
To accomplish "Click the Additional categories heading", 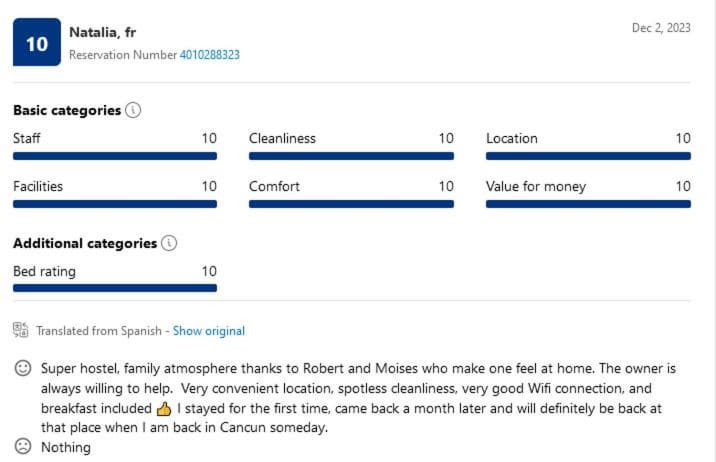I will coord(85,243).
